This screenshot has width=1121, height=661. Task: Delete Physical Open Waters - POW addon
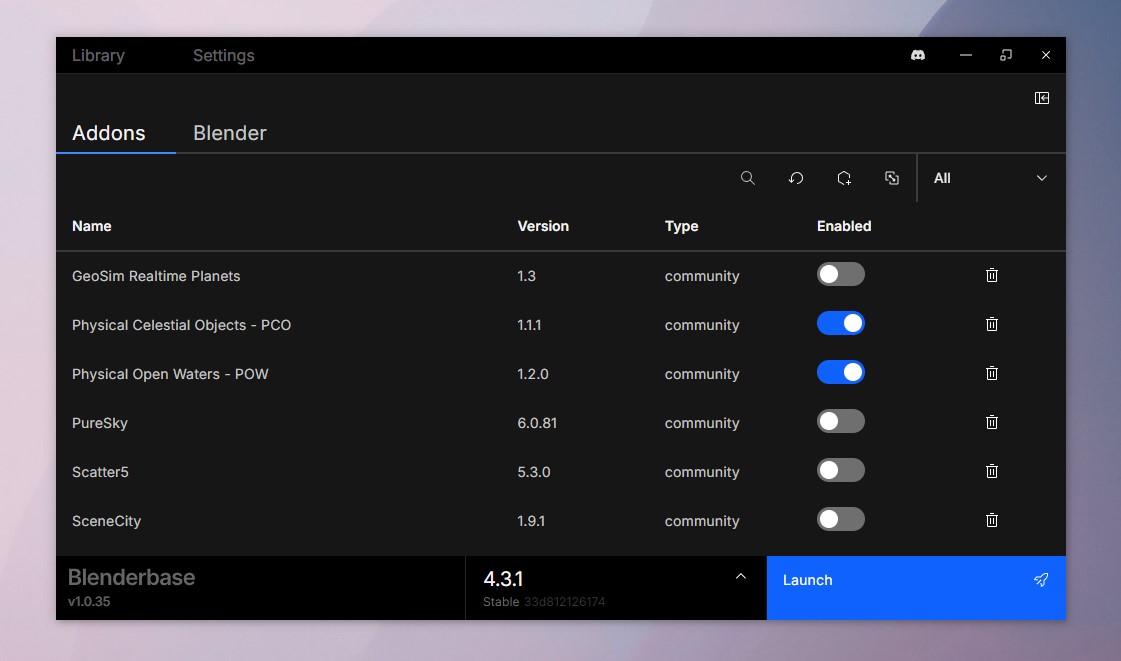click(992, 373)
